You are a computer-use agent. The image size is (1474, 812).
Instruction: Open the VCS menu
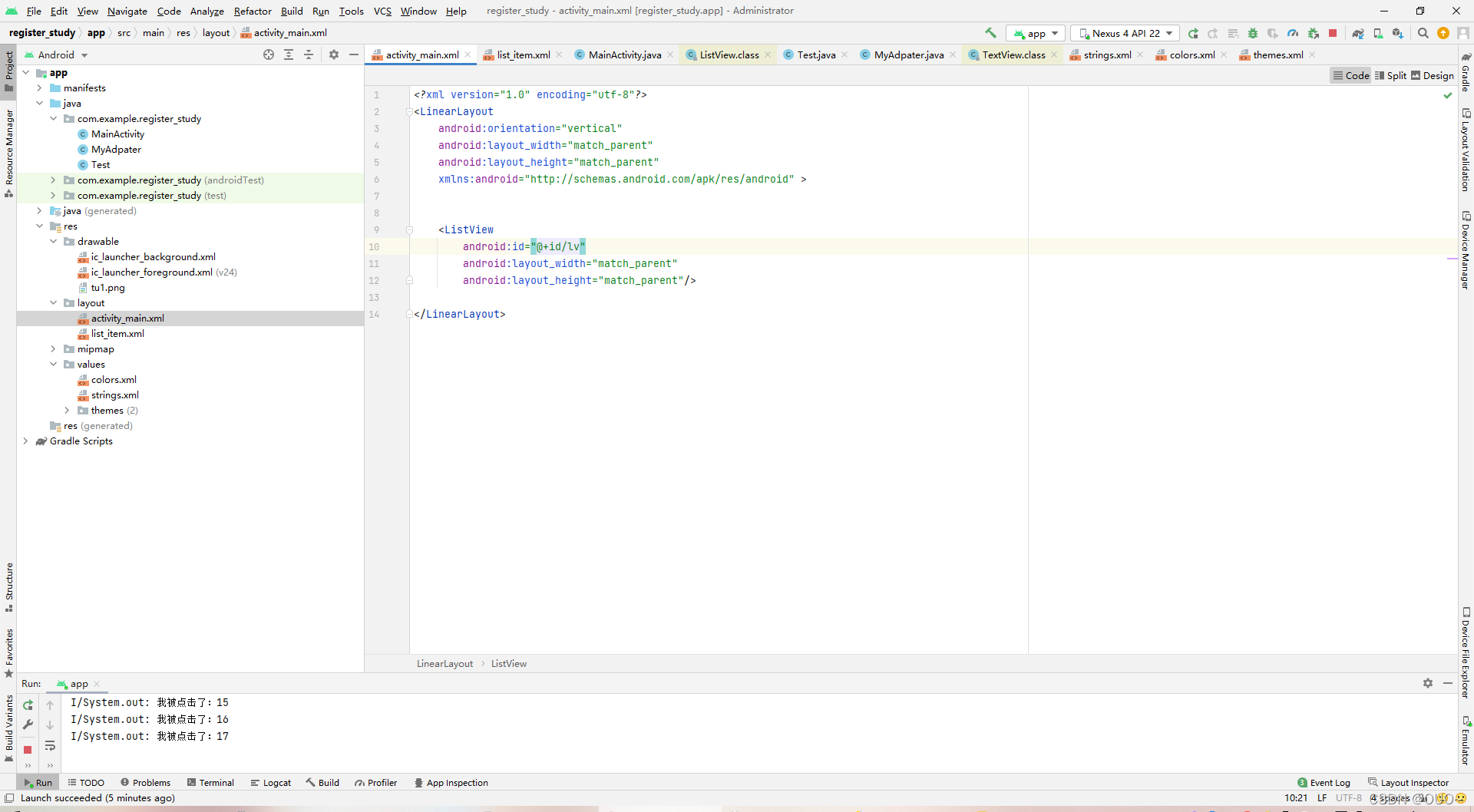point(382,11)
